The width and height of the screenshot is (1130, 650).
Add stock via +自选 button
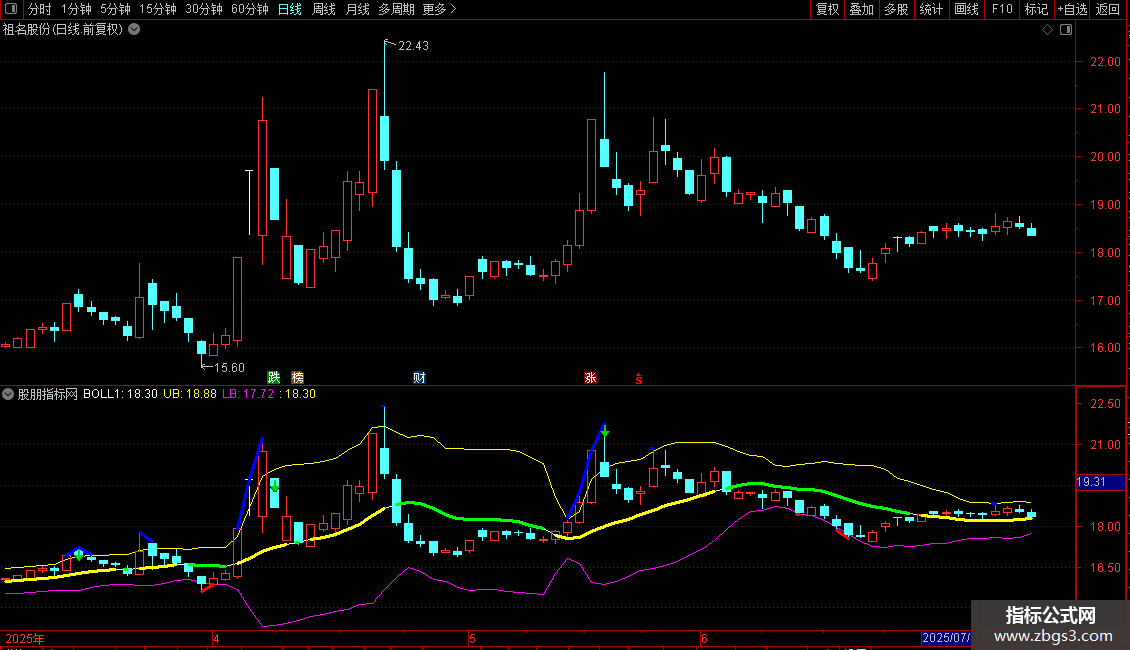(1072, 9)
